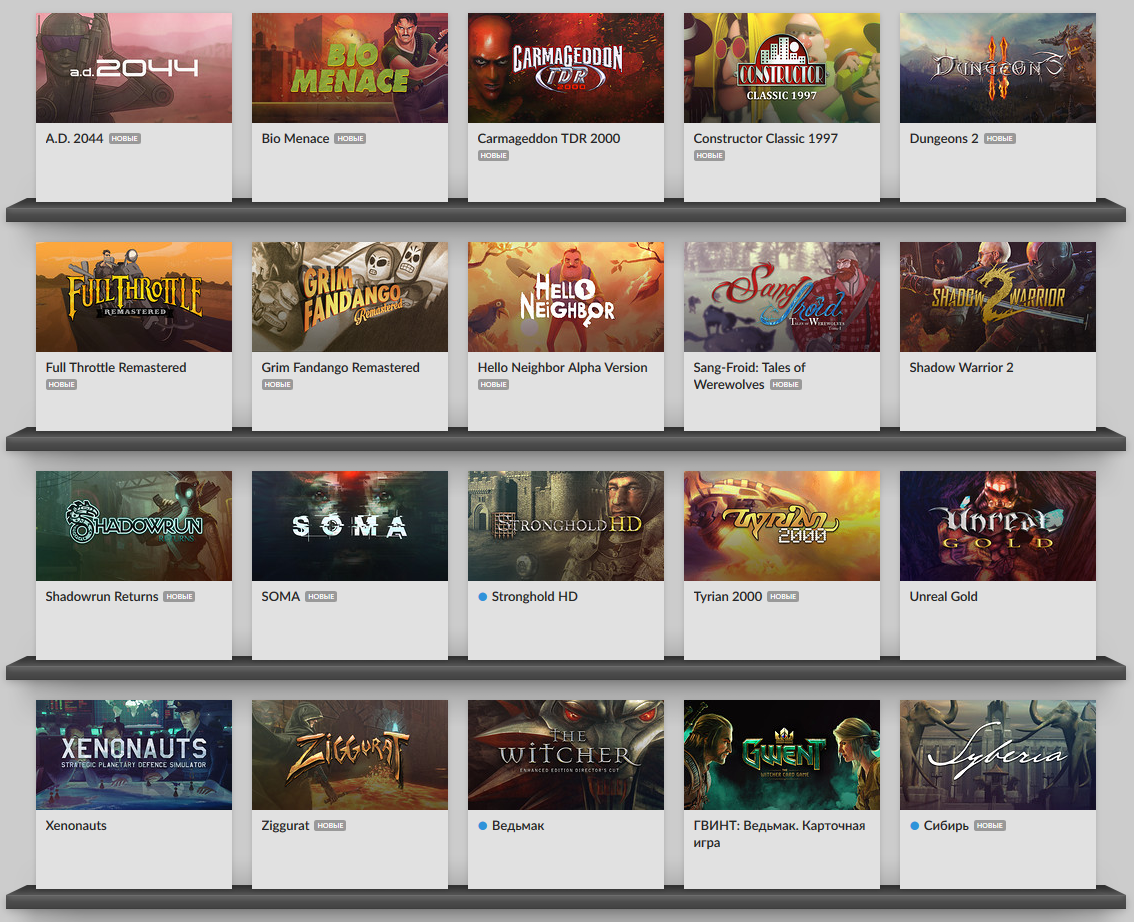Open the Xenonauts cover image
The height and width of the screenshot is (922, 1134).
[134, 755]
